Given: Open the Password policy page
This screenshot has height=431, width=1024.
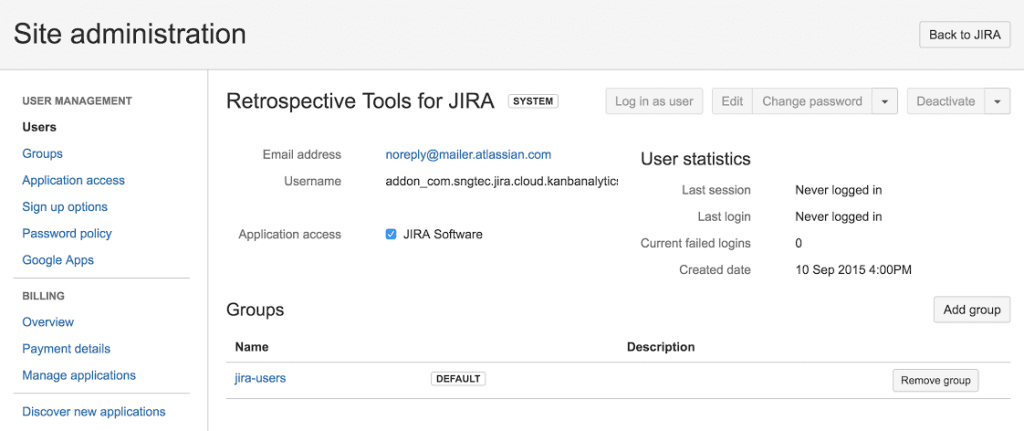Looking at the screenshot, I should click(x=67, y=233).
